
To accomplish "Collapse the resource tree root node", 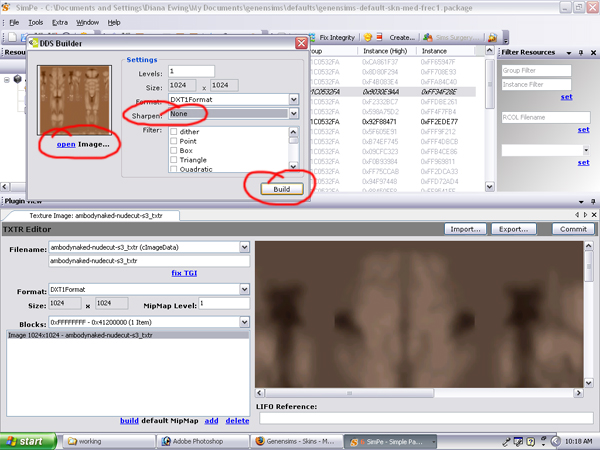I will 7,80.
